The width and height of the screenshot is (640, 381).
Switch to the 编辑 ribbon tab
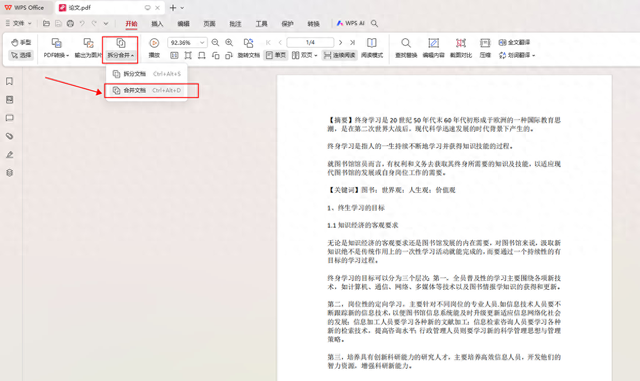[x=183, y=24]
